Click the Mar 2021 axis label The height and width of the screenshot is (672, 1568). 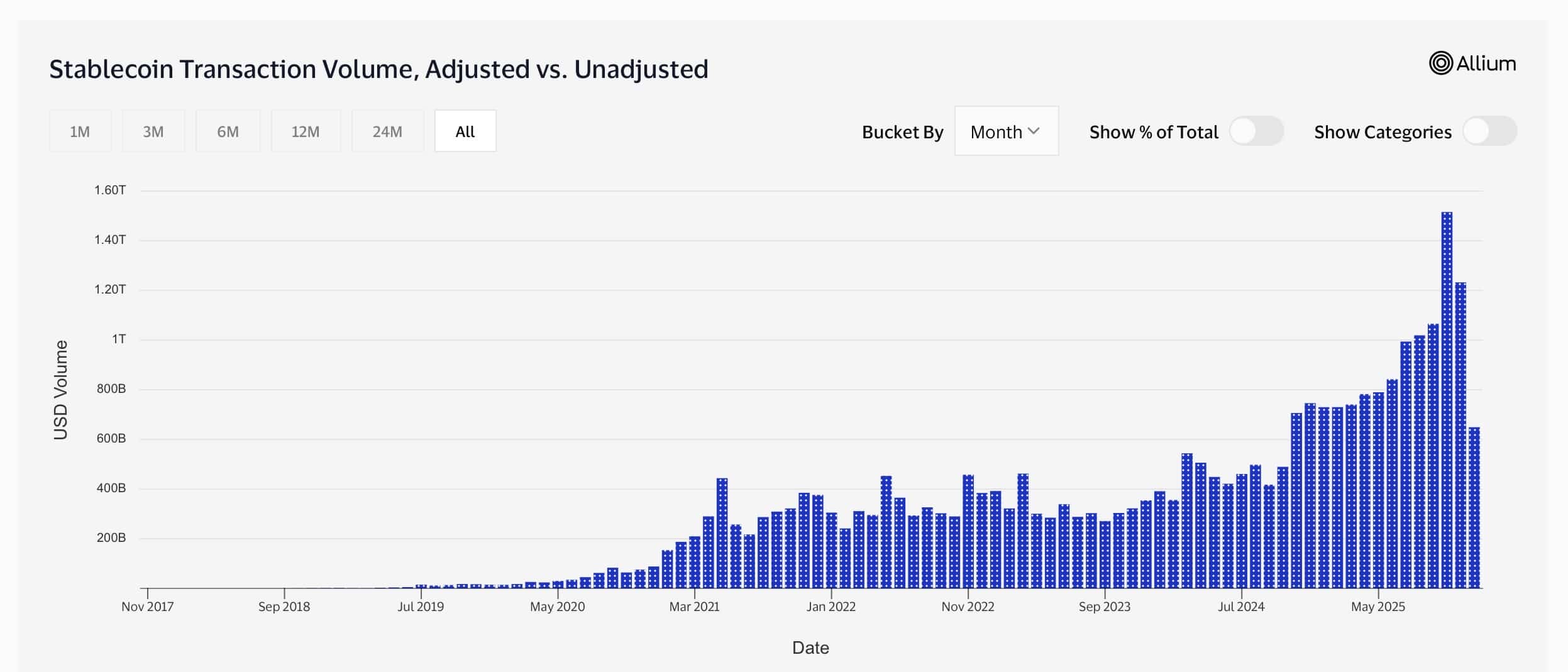pos(694,607)
